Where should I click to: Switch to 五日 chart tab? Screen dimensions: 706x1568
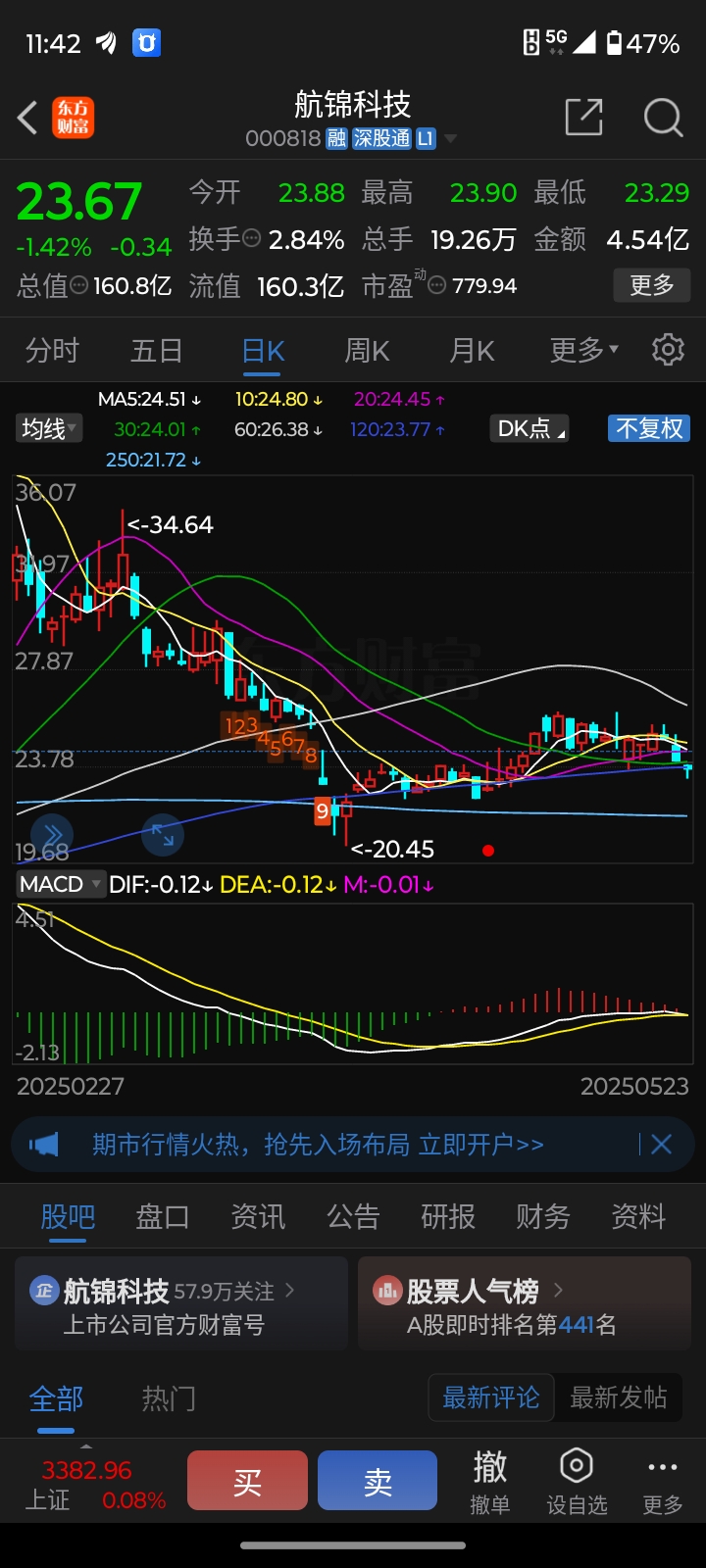(157, 350)
